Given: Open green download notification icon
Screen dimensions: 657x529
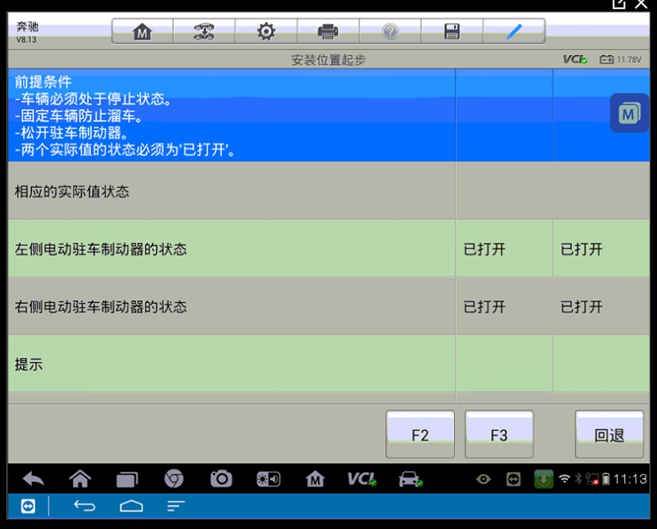Looking at the screenshot, I should (x=543, y=479).
